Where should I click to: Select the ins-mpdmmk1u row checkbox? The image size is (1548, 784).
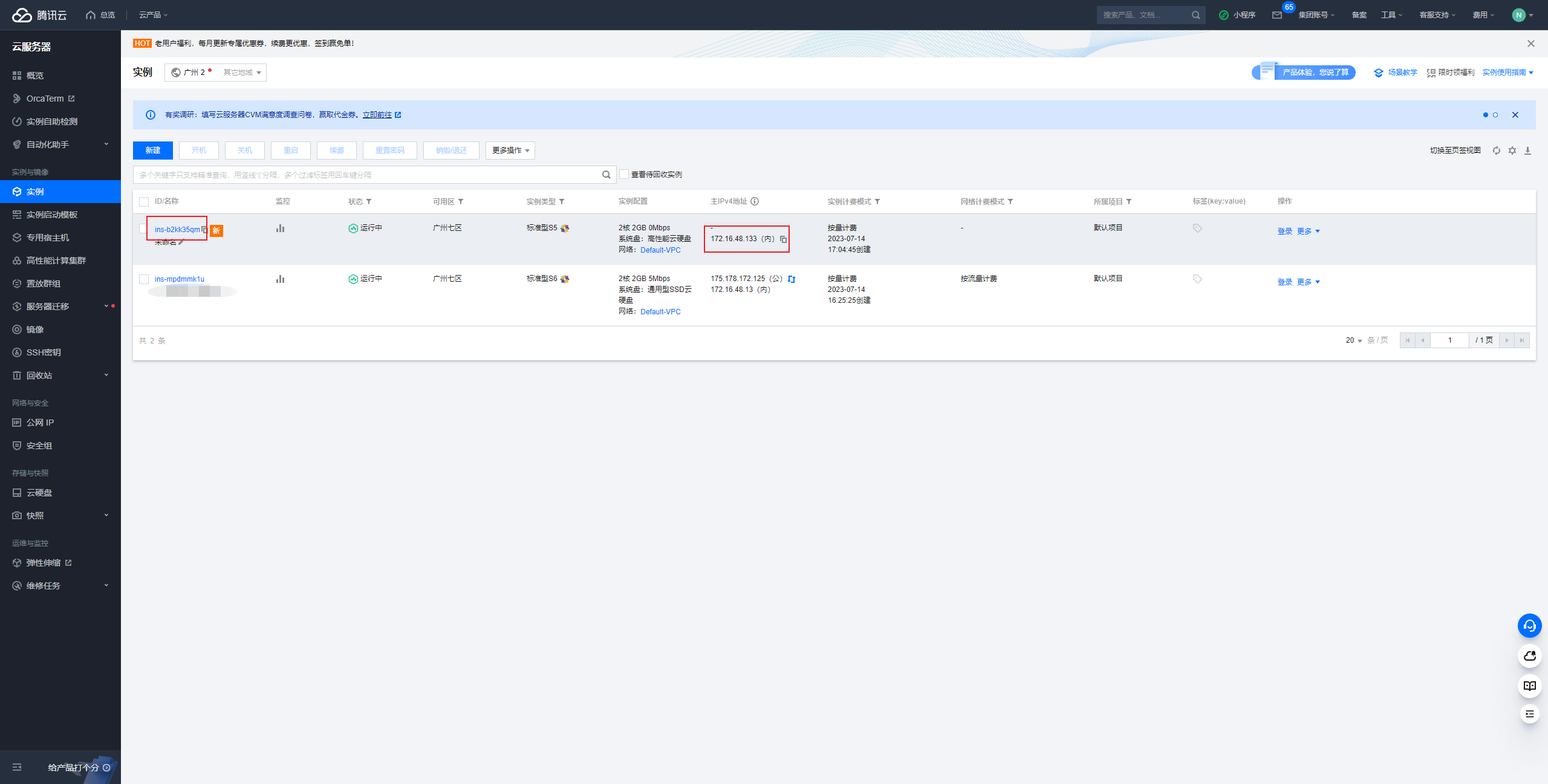(x=144, y=279)
